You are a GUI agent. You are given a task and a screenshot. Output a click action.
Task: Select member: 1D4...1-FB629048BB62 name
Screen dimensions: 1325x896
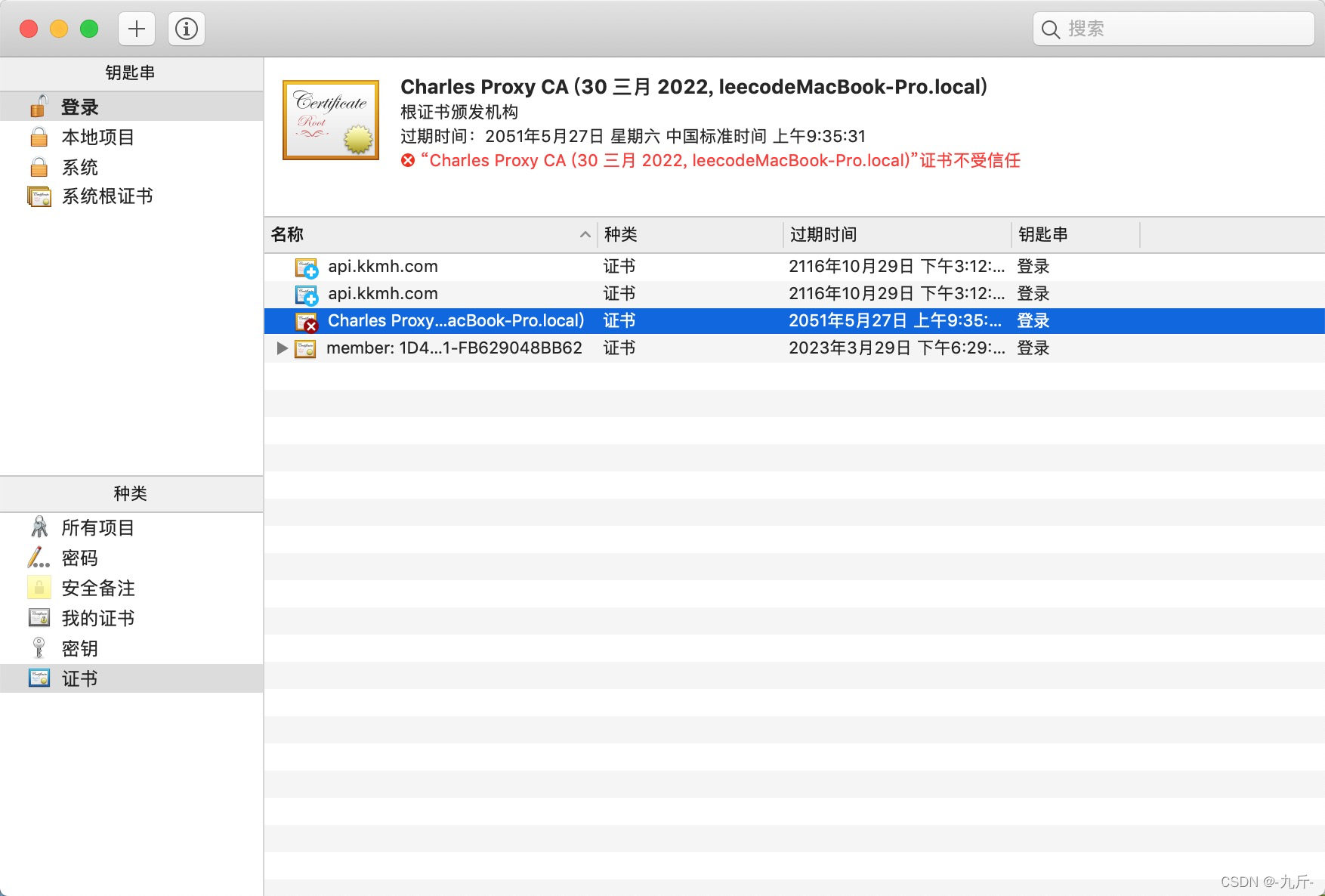pyautogui.click(x=454, y=348)
